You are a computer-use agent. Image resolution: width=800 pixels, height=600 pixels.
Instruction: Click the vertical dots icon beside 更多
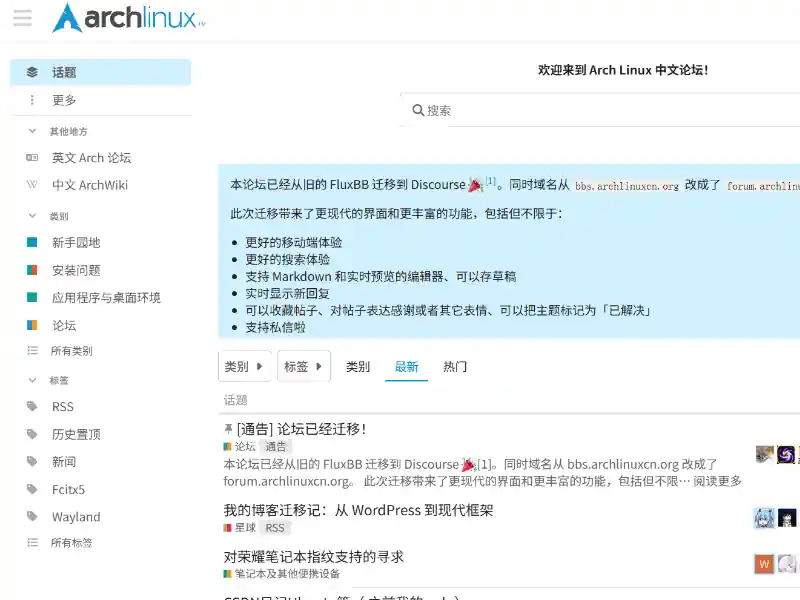click(32, 99)
